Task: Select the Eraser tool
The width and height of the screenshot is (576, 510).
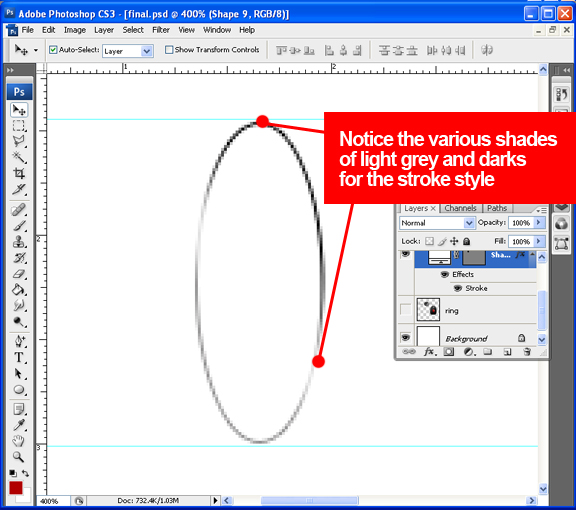Action: pyautogui.click(x=19, y=274)
